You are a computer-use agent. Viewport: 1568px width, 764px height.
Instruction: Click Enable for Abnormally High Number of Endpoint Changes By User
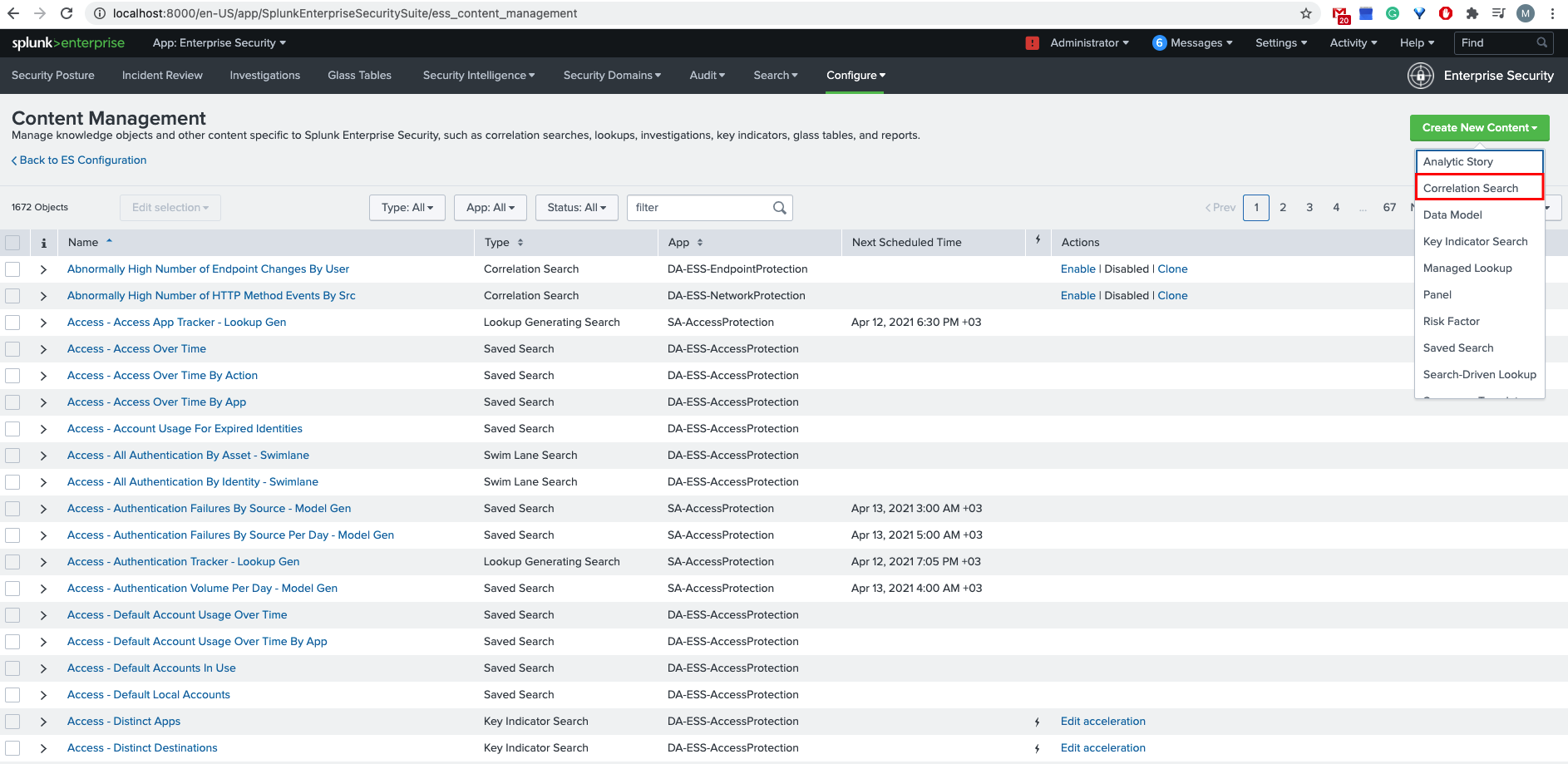(x=1078, y=269)
